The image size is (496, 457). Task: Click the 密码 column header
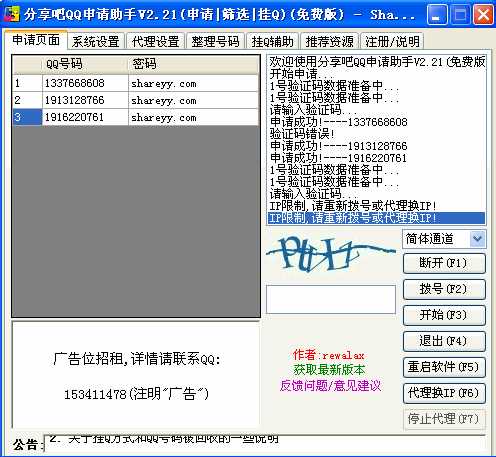click(x=193, y=64)
